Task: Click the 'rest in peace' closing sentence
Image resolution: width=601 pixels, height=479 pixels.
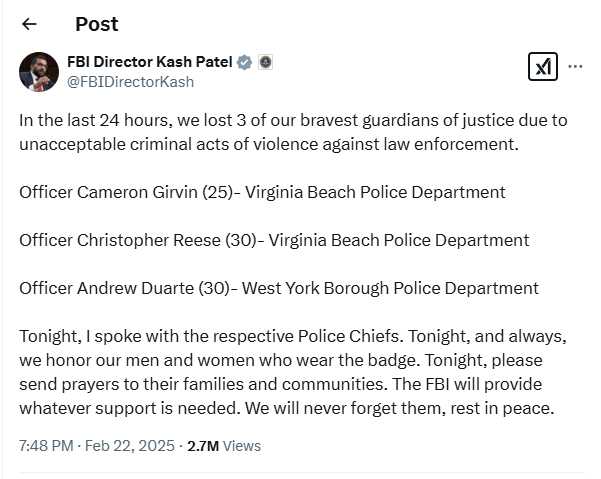Action: point(400,408)
